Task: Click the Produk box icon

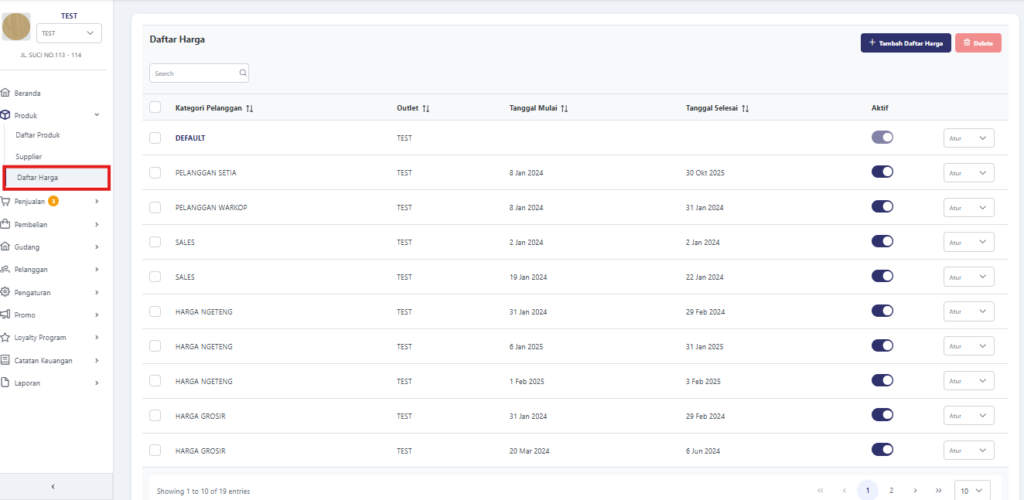Action: tap(6, 116)
